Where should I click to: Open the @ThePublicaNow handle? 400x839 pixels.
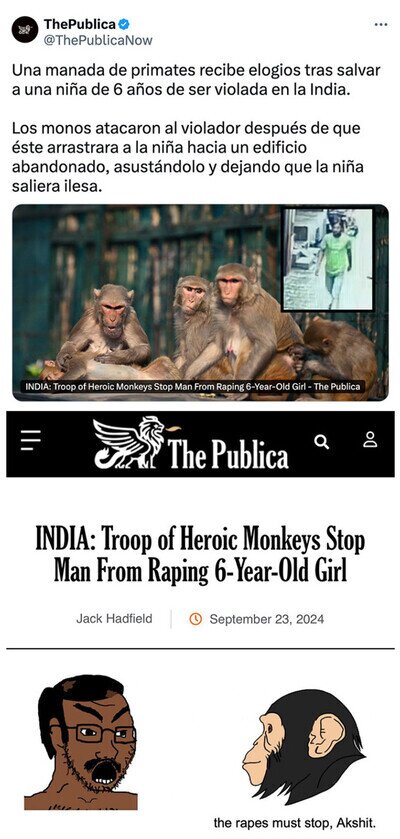click(98, 40)
